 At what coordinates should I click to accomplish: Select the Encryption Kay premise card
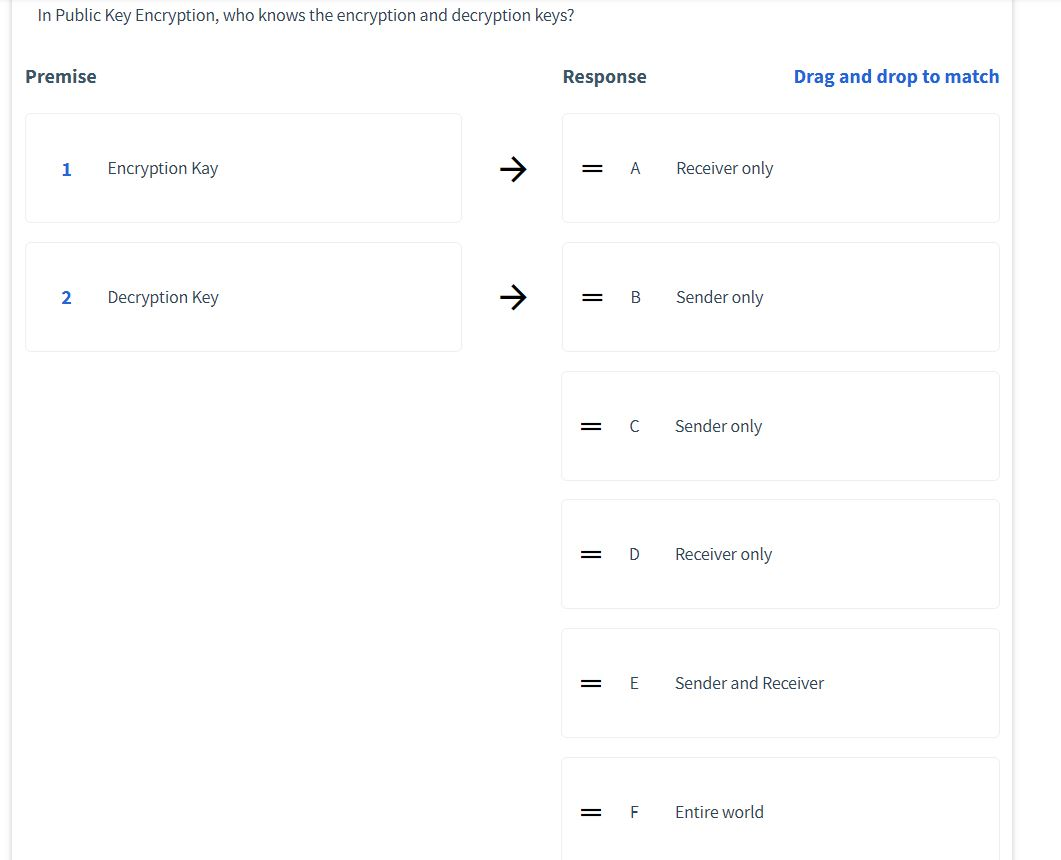(243, 168)
